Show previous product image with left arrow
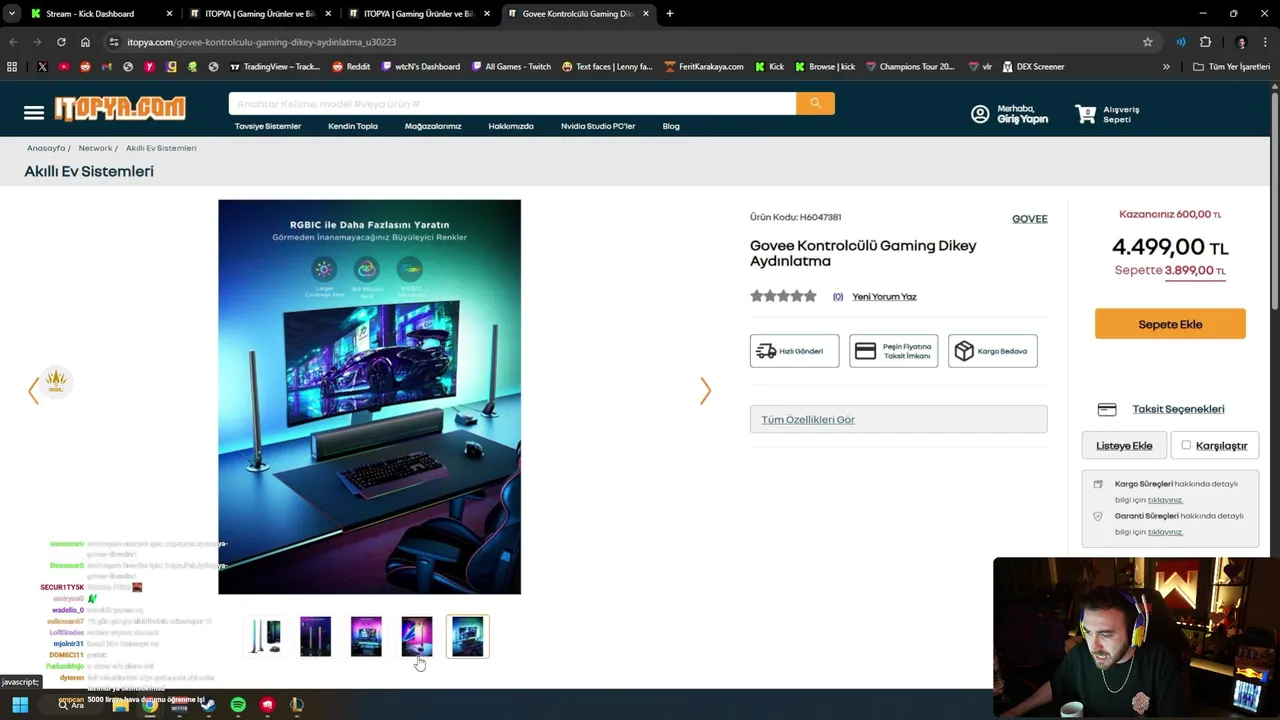Image resolution: width=1280 pixels, height=720 pixels. (33, 391)
